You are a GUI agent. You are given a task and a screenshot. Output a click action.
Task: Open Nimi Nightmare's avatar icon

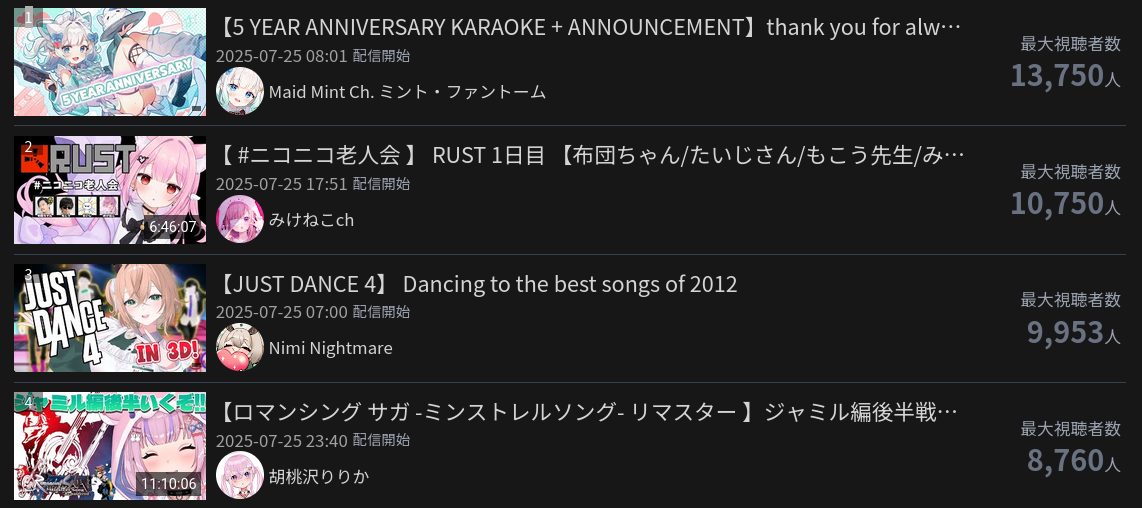tap(240, 348)
